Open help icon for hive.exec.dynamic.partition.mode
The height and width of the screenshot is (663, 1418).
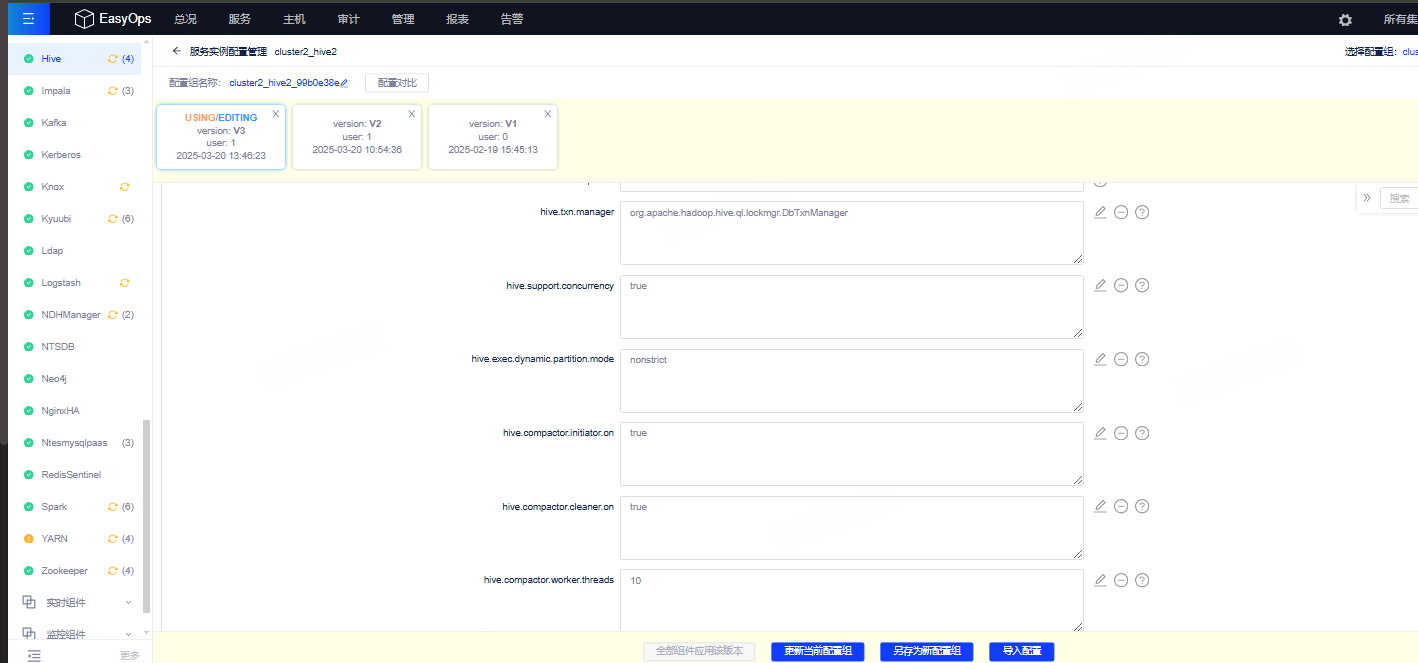pos(1141,359)
